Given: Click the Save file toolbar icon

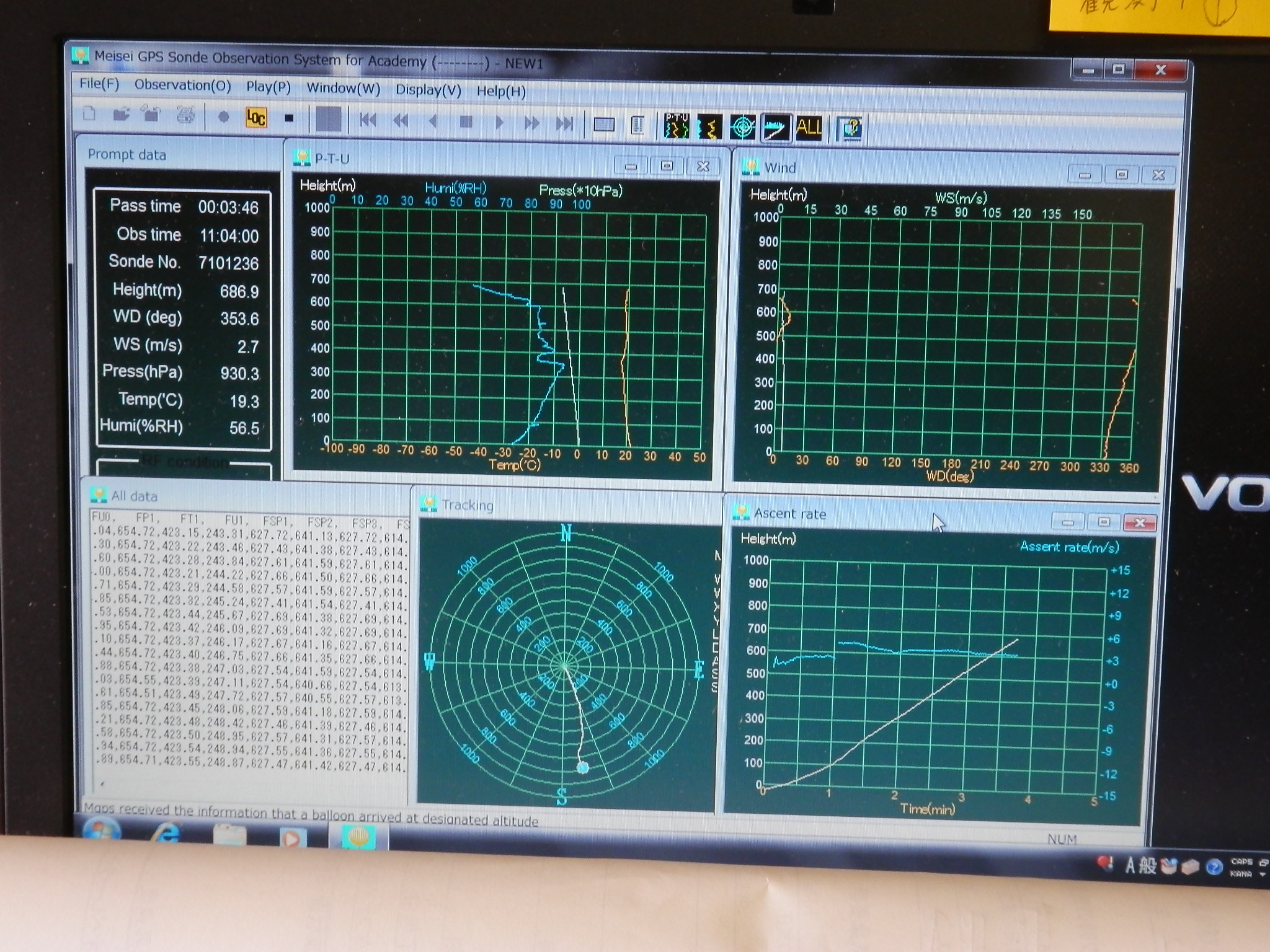Looking at the screenshot, I should click(152, 115).
